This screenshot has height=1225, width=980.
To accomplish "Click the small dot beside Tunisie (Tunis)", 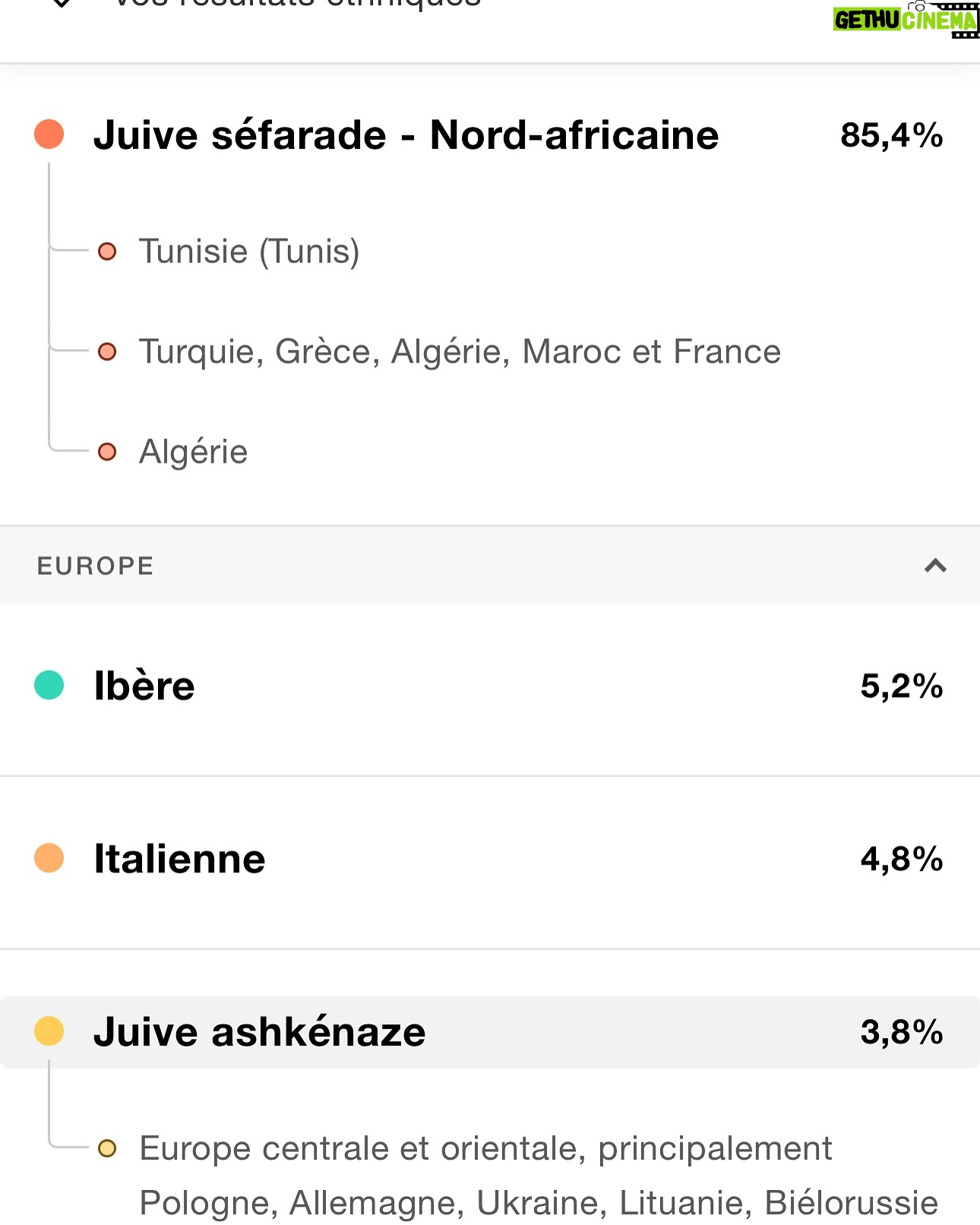I will (108, 252).
